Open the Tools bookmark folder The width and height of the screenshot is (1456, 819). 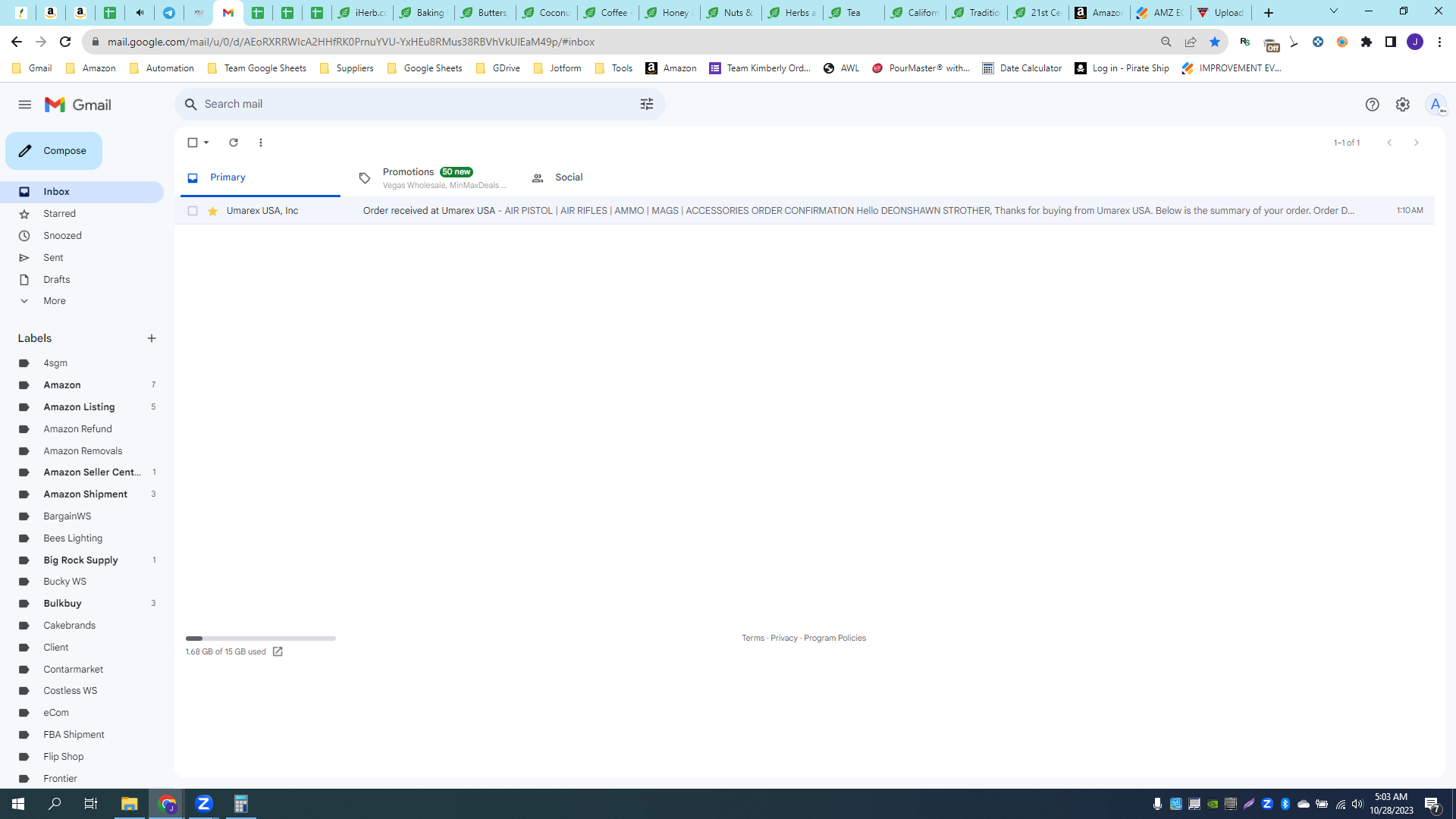[614, 68]
